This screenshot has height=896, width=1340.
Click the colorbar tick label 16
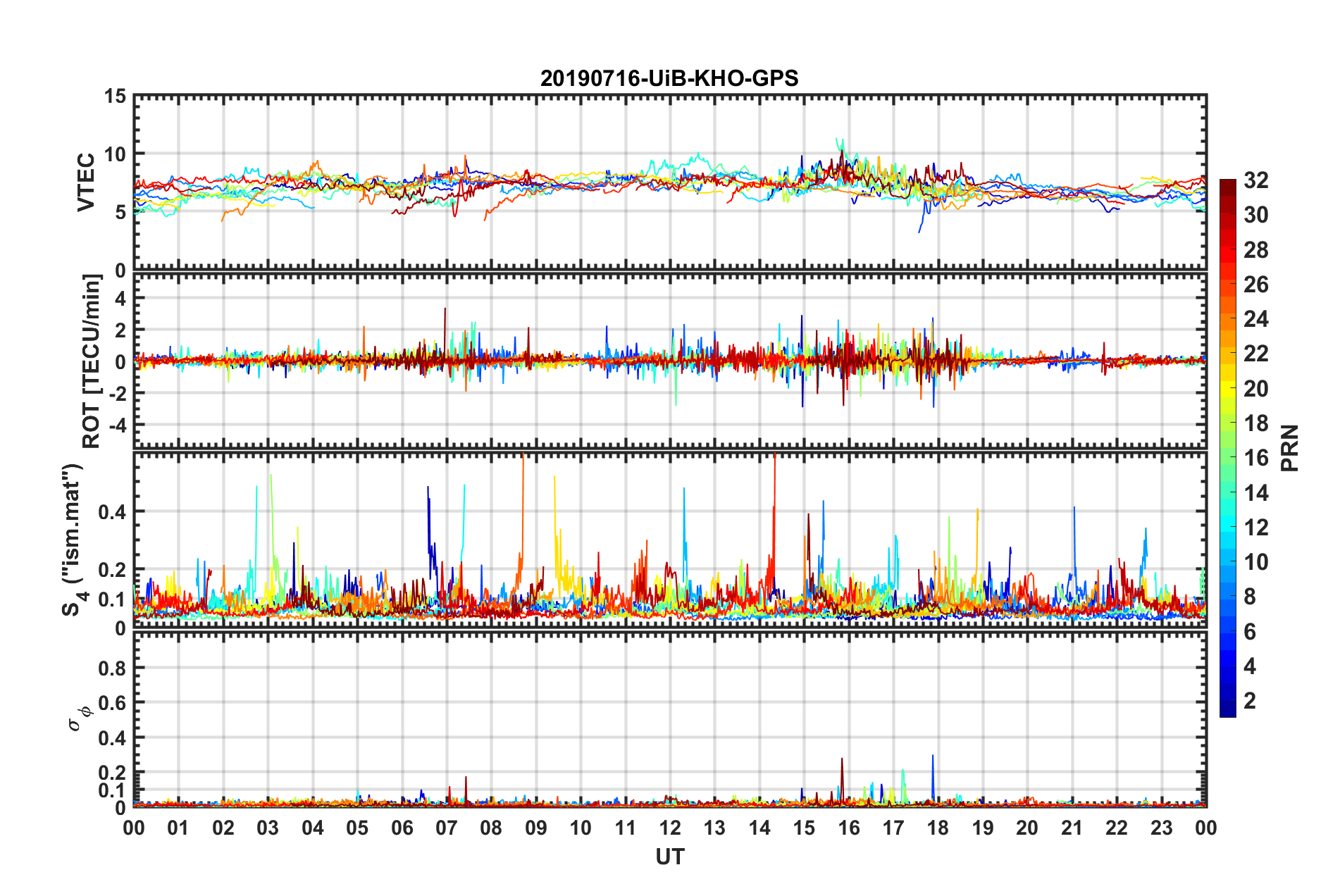point(1256,458)
